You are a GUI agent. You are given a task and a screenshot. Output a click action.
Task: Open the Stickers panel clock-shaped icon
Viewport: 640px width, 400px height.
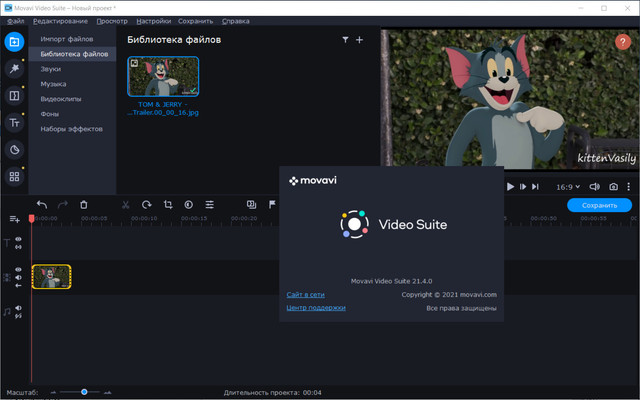point(14,150)
